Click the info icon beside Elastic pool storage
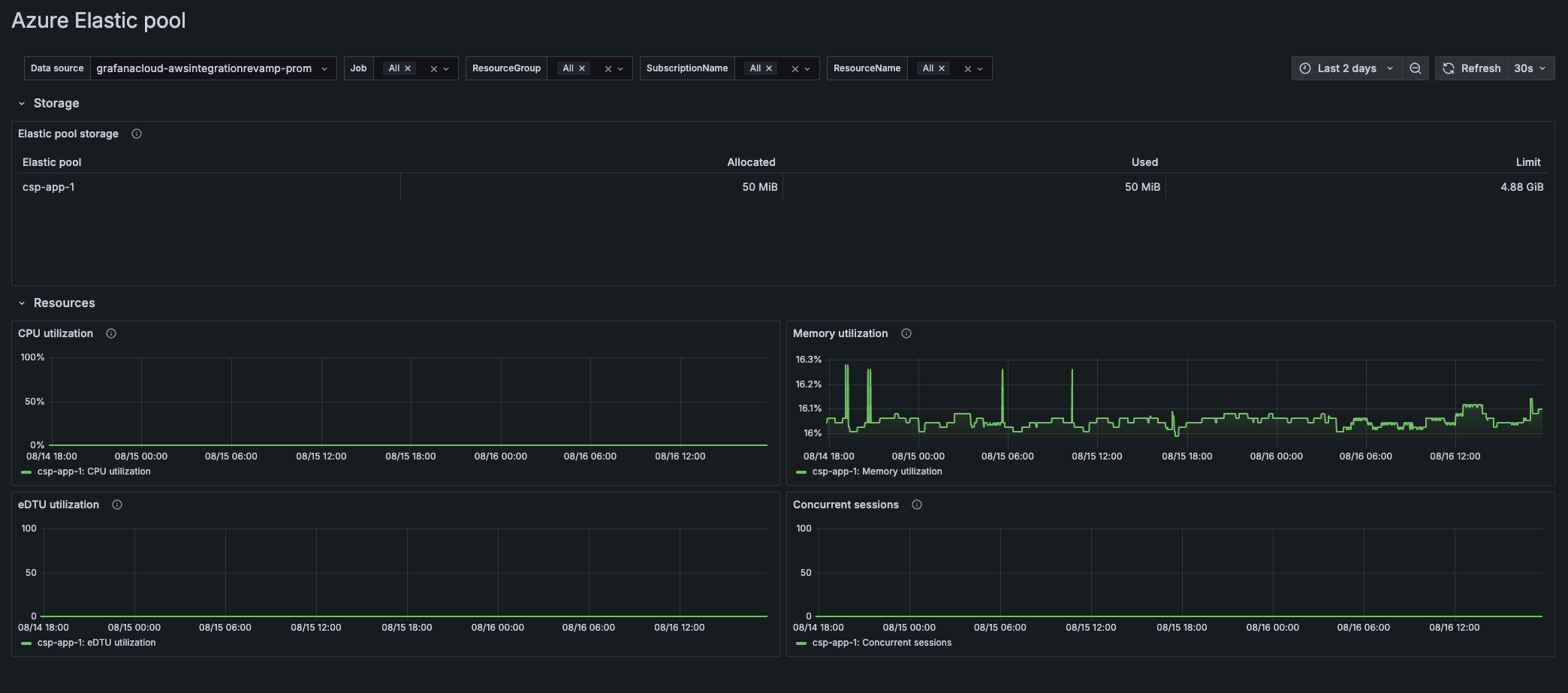The width and height of the screenshot is (1568, 693). (x=137, y=134)
